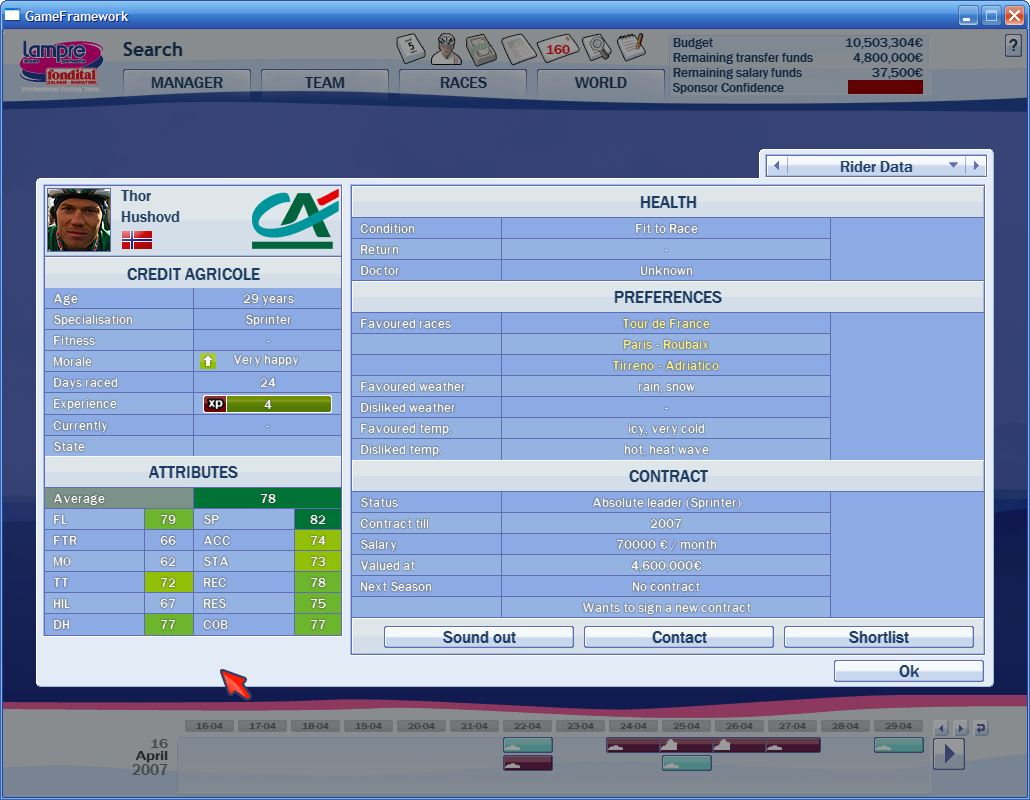Open the newspaper news icon
The height and width of the screenshot is (800, 1030).
coord(520,48)
